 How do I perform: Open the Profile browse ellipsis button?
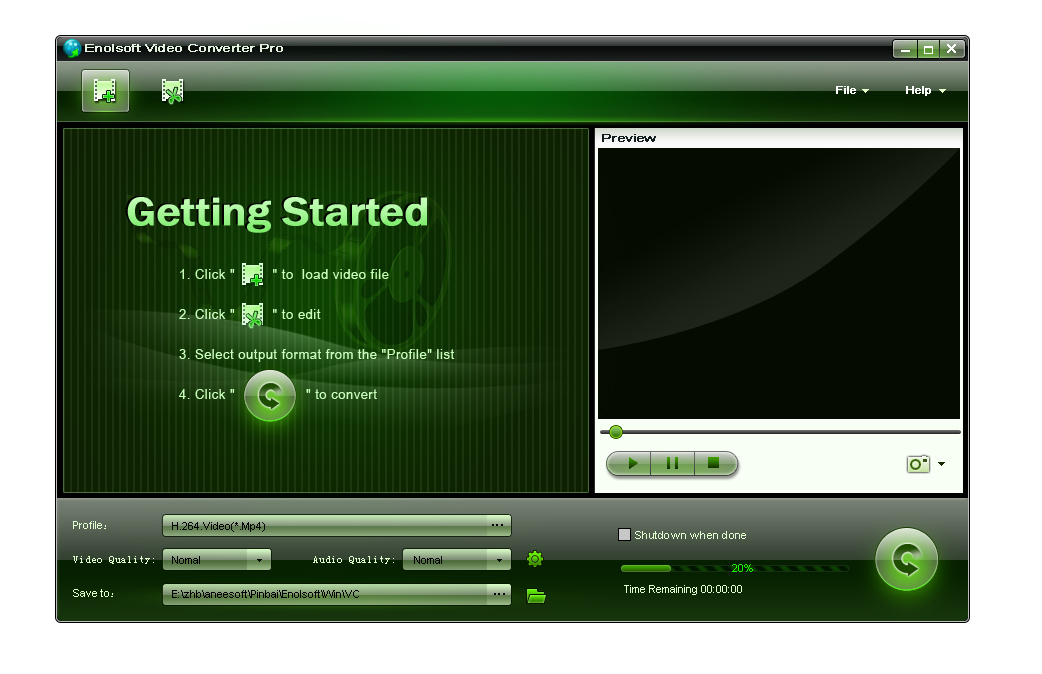(498, 525)
